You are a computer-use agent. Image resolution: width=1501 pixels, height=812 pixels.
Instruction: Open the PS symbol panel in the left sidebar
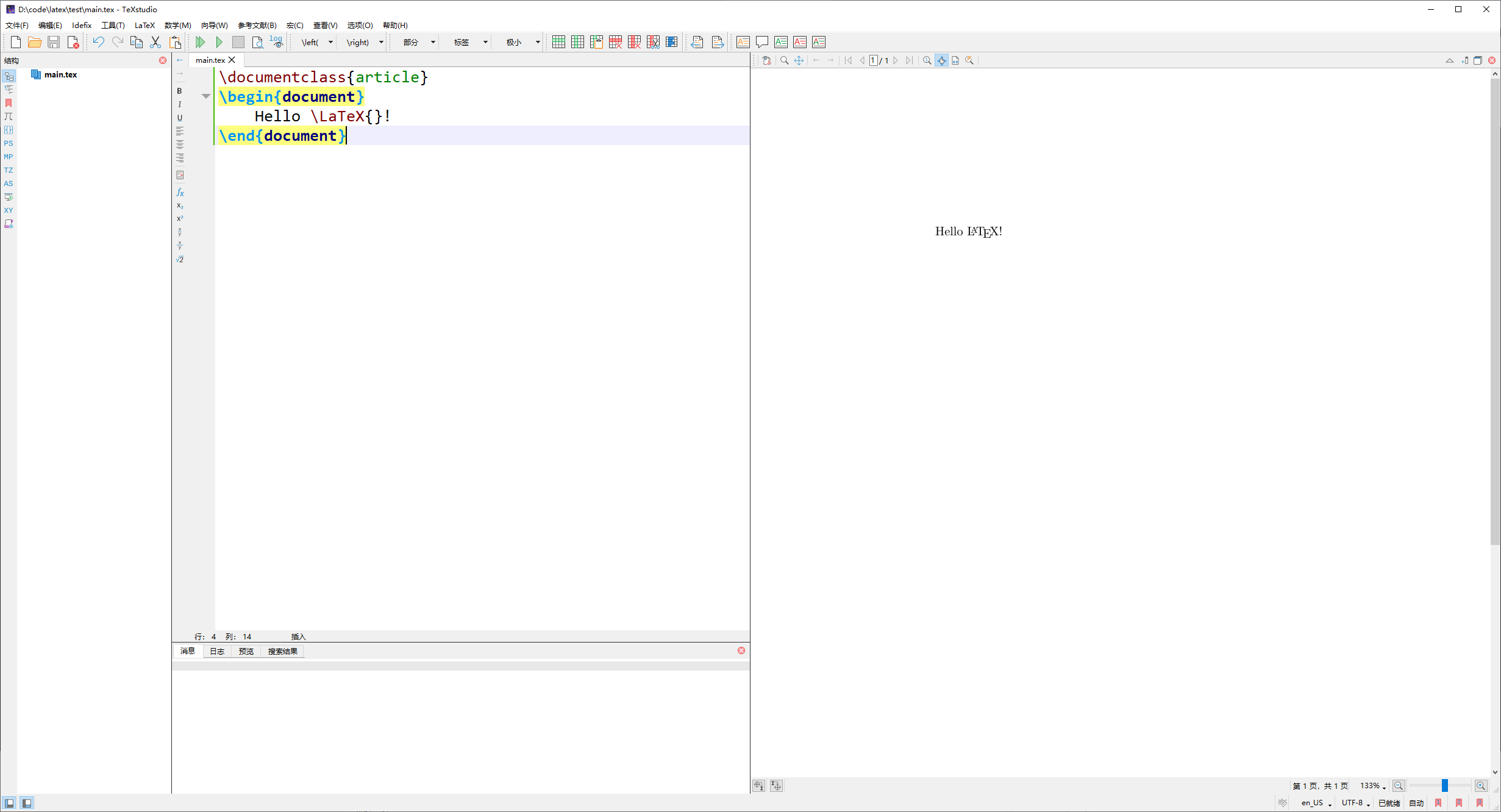(x=9, y=143)
